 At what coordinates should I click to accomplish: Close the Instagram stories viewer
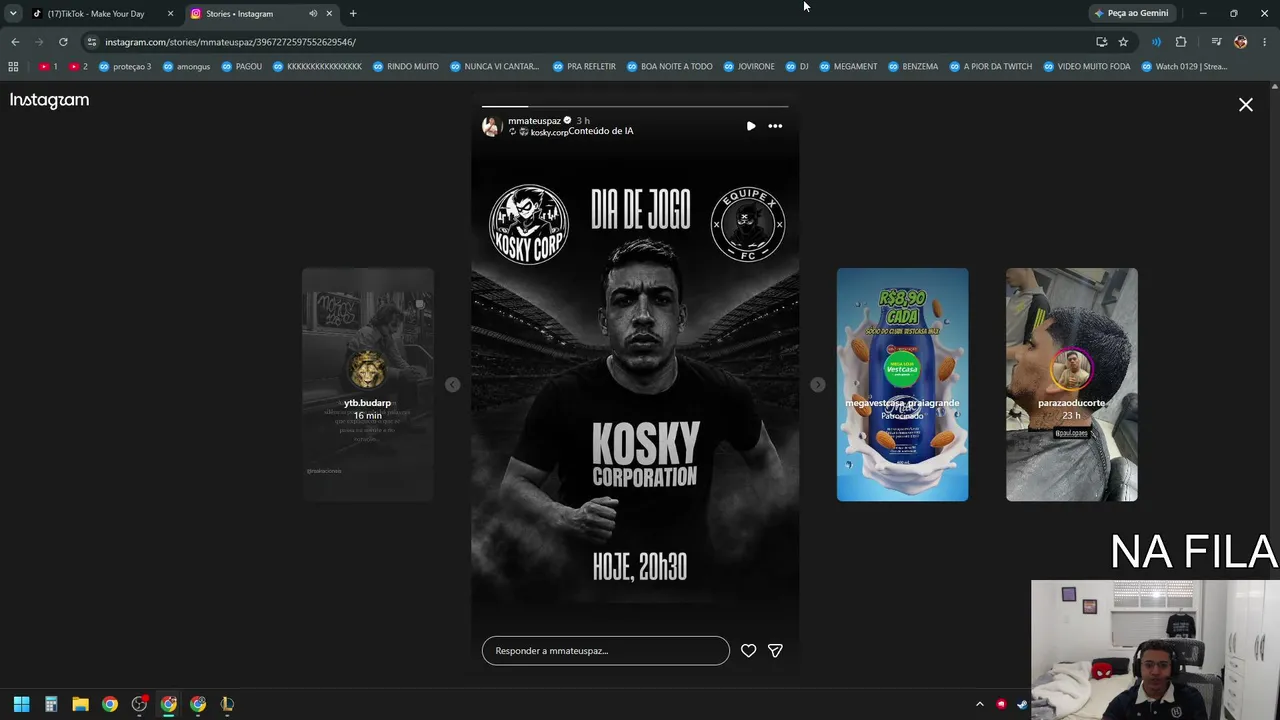(1246, 105)
